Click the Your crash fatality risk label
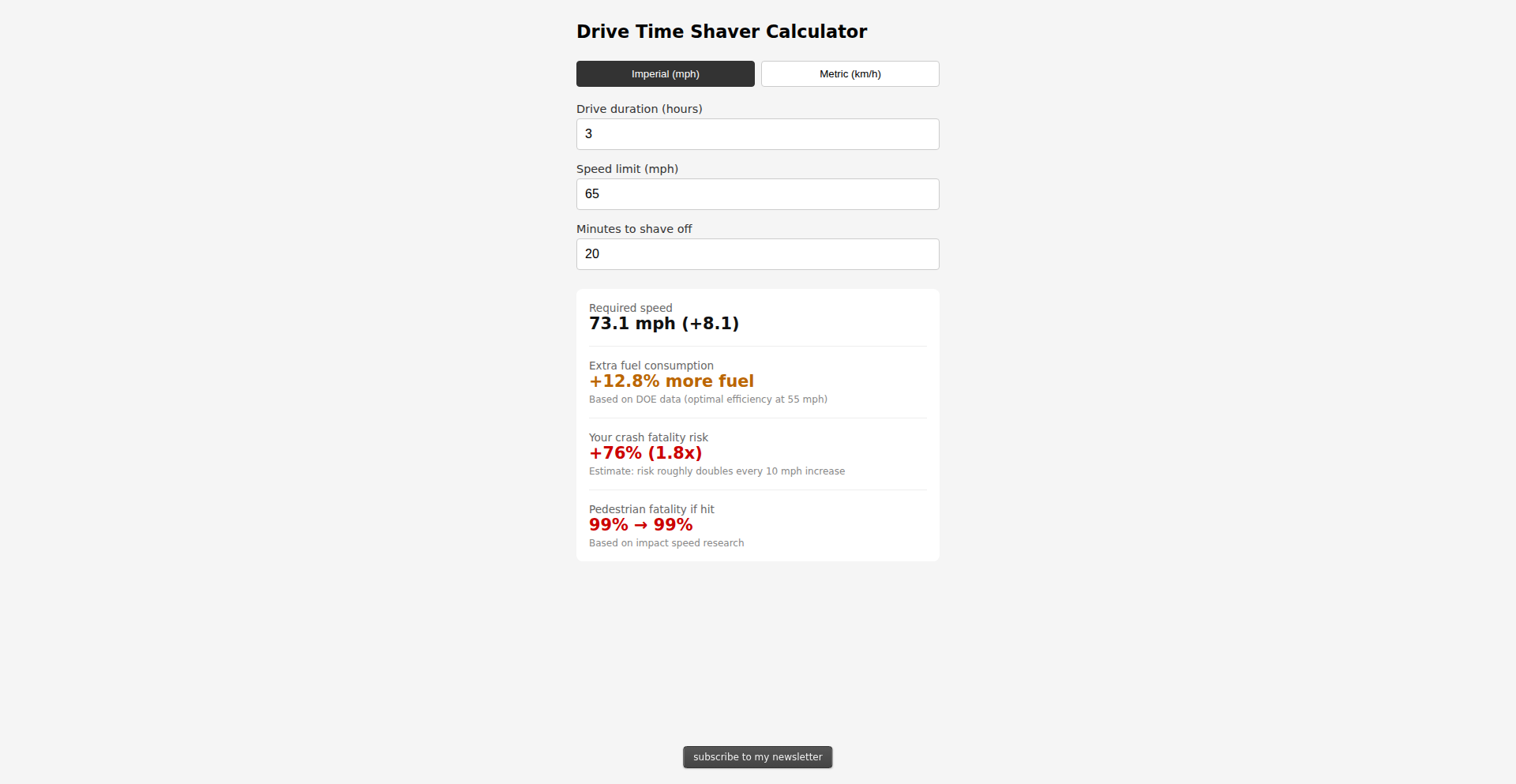The height and width of the screenshot is (784, 1516). [648, 437]
